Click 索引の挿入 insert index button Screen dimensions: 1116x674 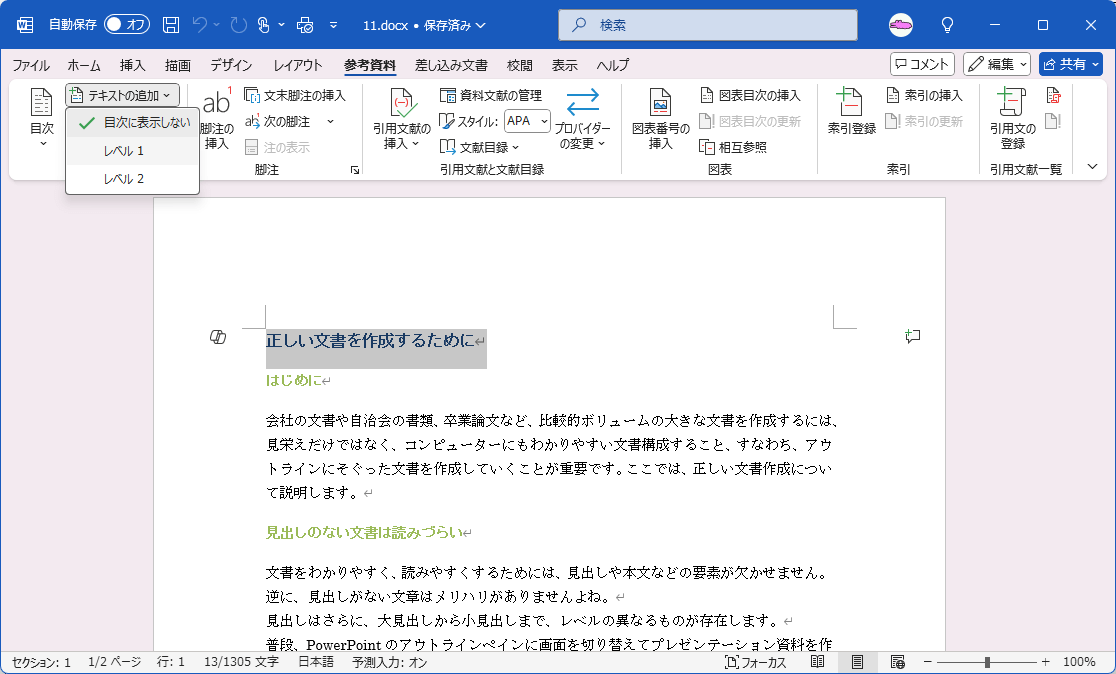[x=924, y=95]
